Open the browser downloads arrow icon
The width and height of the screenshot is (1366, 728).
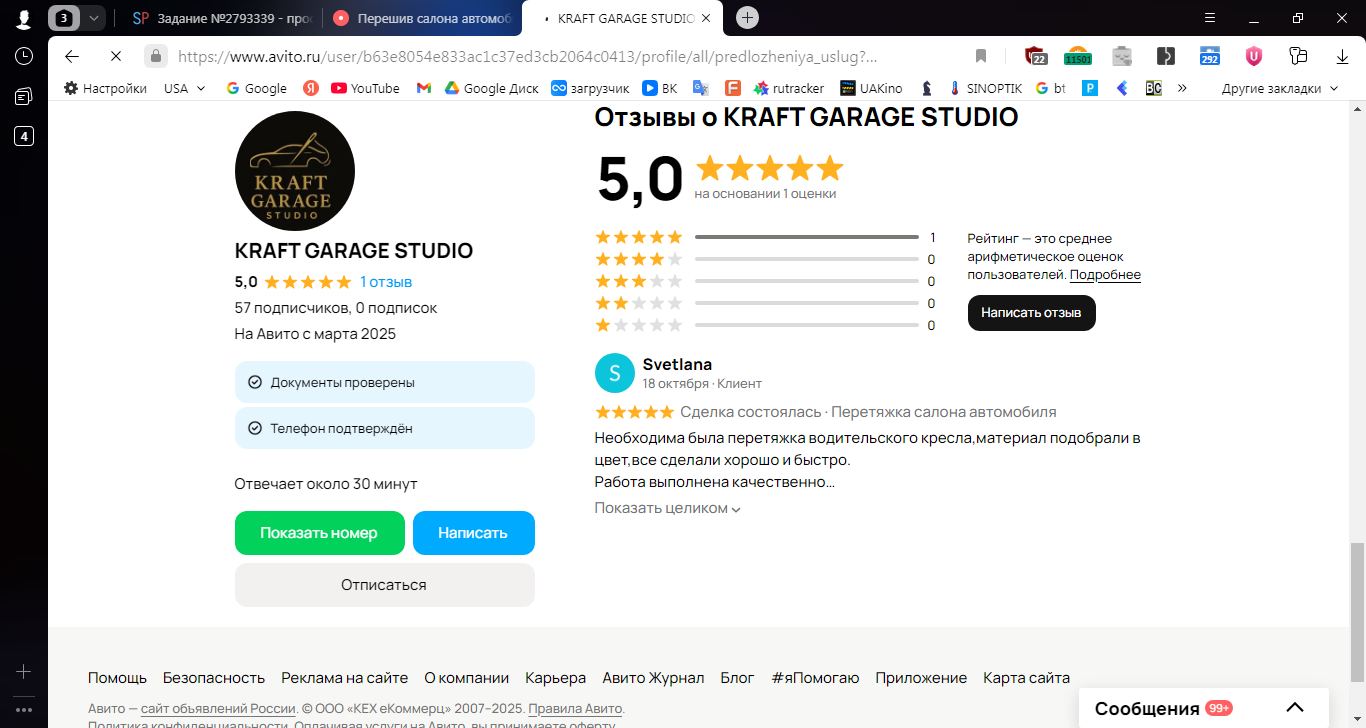pyautogui.click(x=1342, y=56)
